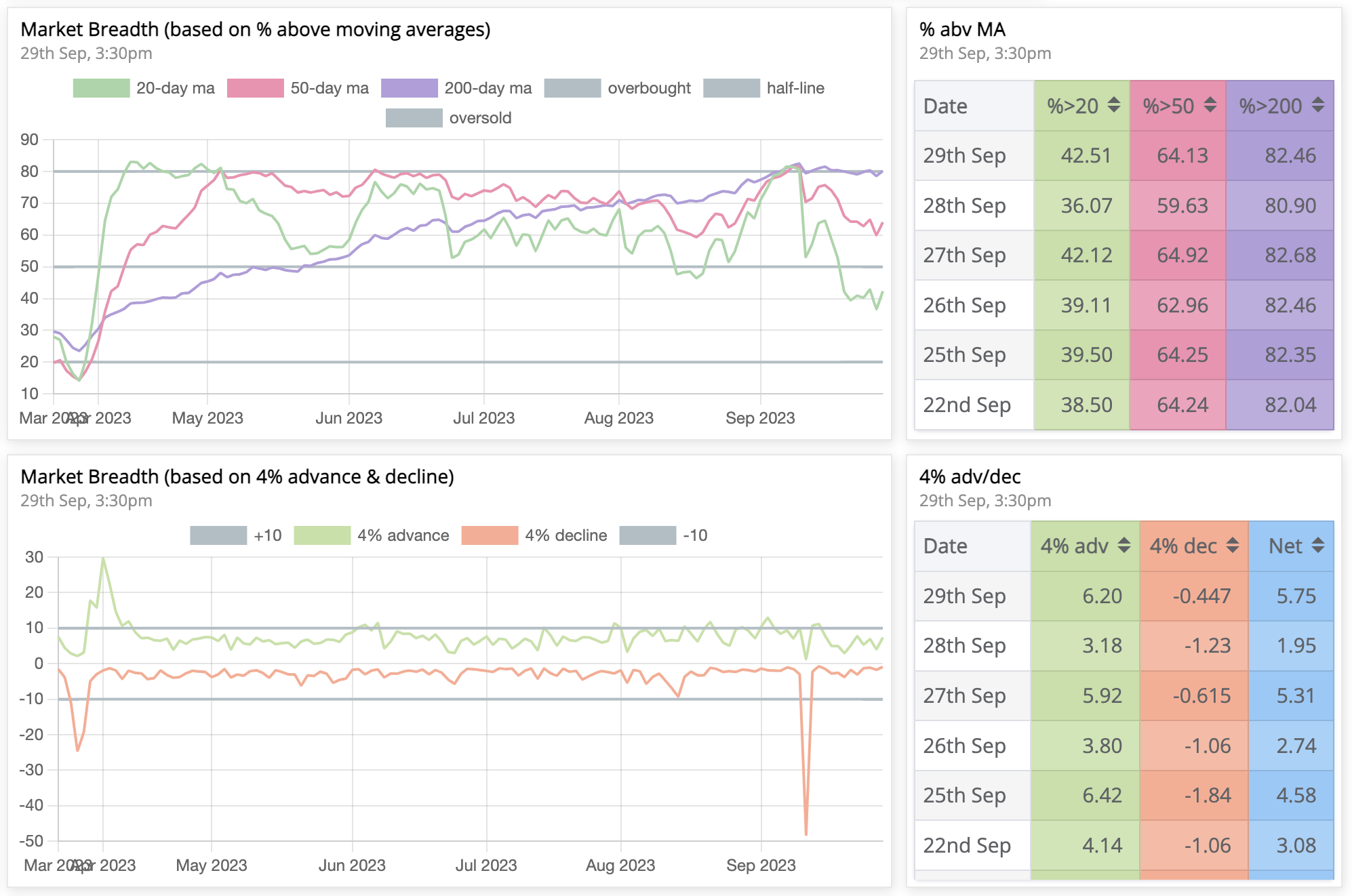Select 29th Sep row in % abv MA table
This screenshot has width=1352, height=896.
coord(964,155)
